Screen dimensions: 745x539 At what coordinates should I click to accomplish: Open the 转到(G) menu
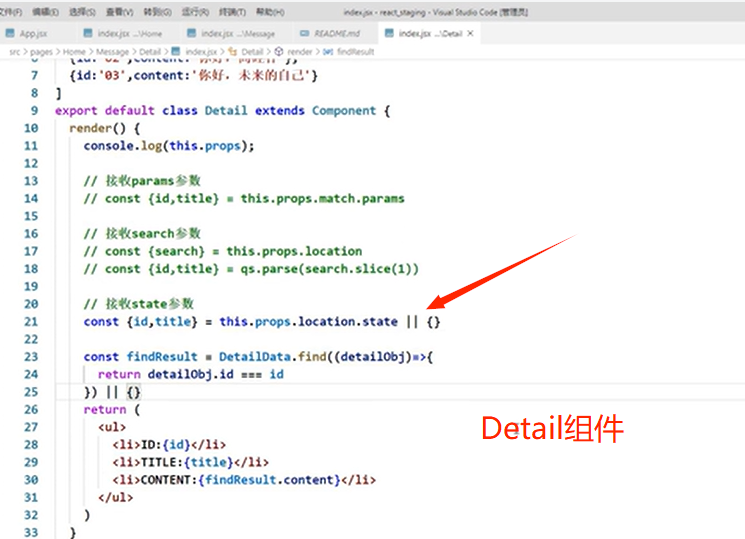point(157,12)
